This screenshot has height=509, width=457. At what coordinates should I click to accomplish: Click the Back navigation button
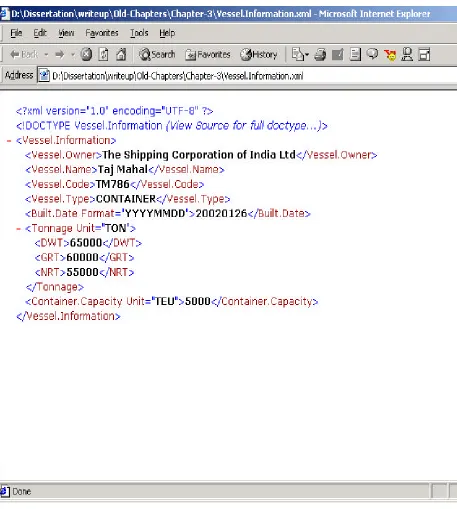24,54
